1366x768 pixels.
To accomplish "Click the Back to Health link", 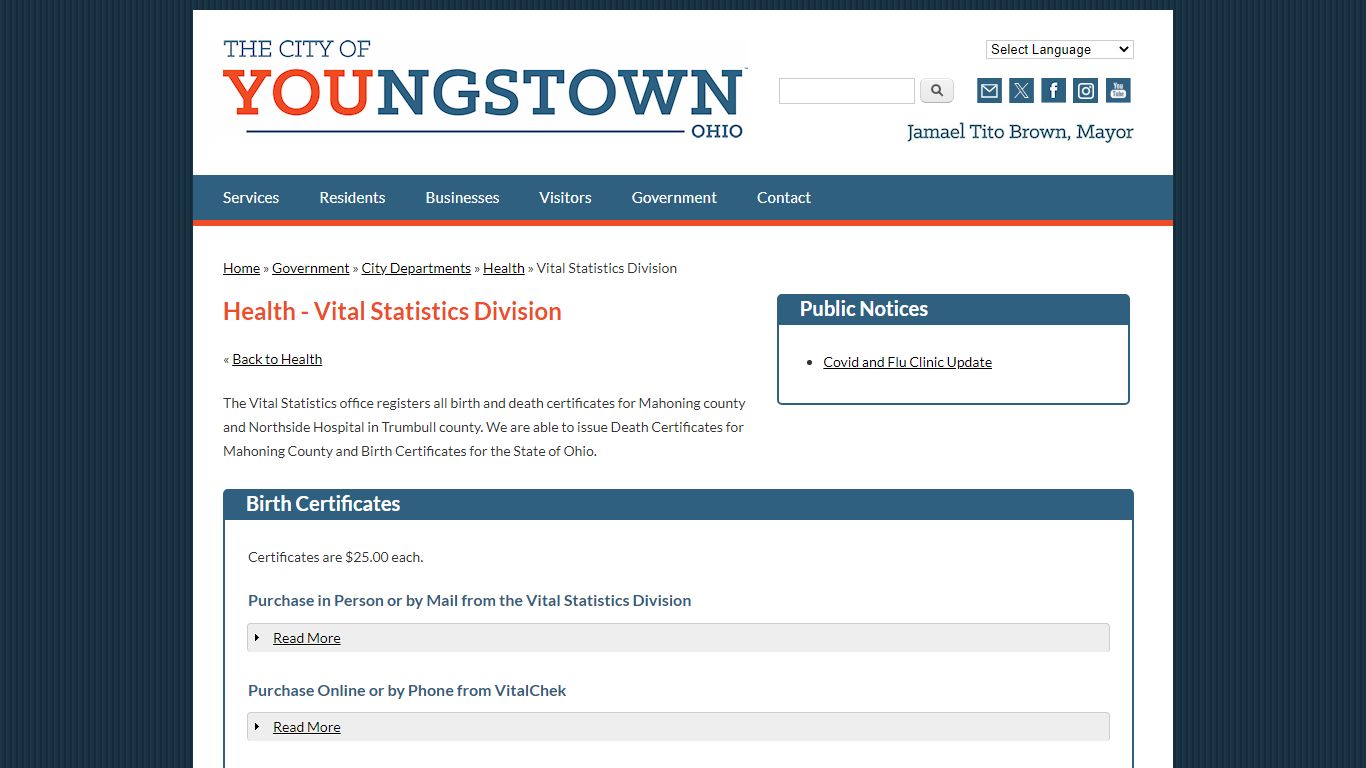I will [277, 359].
